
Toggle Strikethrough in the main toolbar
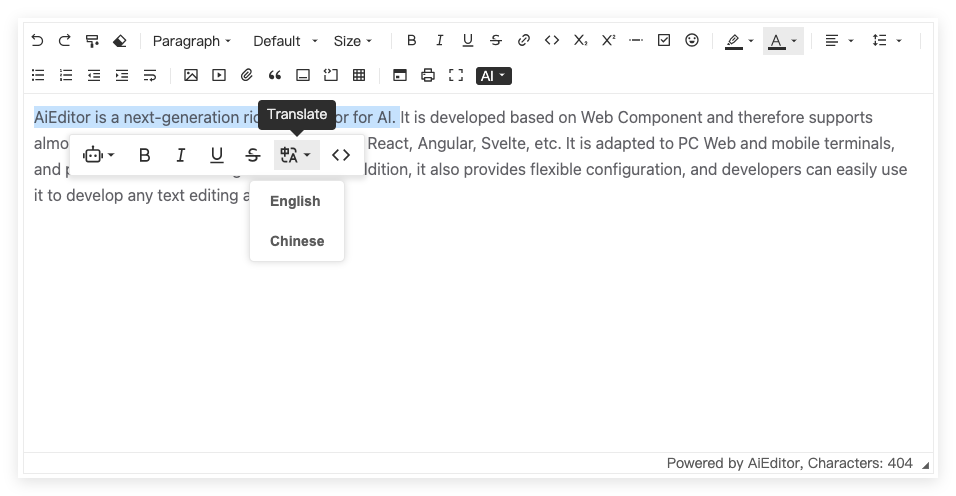tap(496, 41)
